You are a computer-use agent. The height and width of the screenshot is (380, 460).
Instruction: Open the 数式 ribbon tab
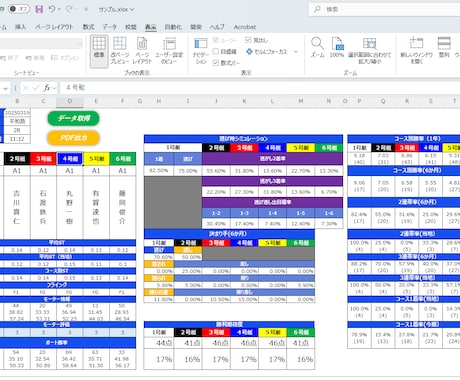coord(89,27)
